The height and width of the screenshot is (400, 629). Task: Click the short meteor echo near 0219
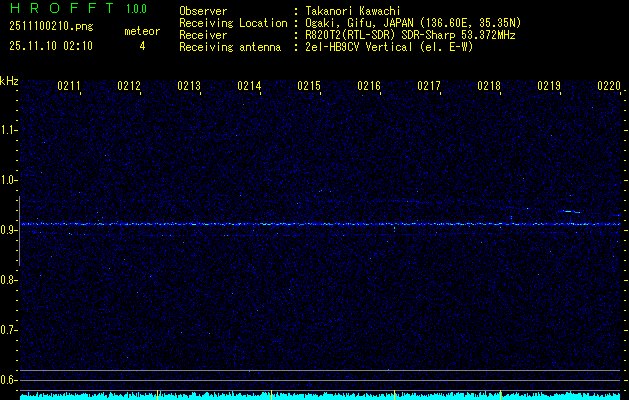click(572, 212)
